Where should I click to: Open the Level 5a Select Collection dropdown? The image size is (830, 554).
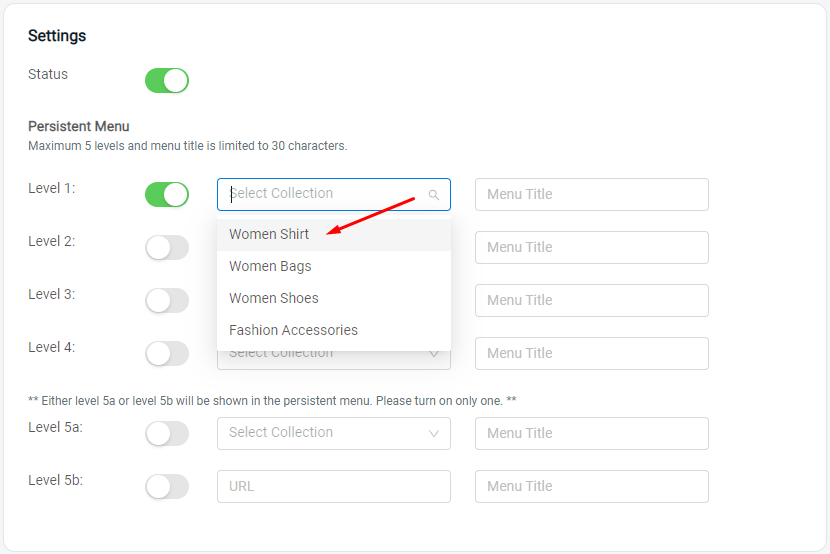coord(333,433)
